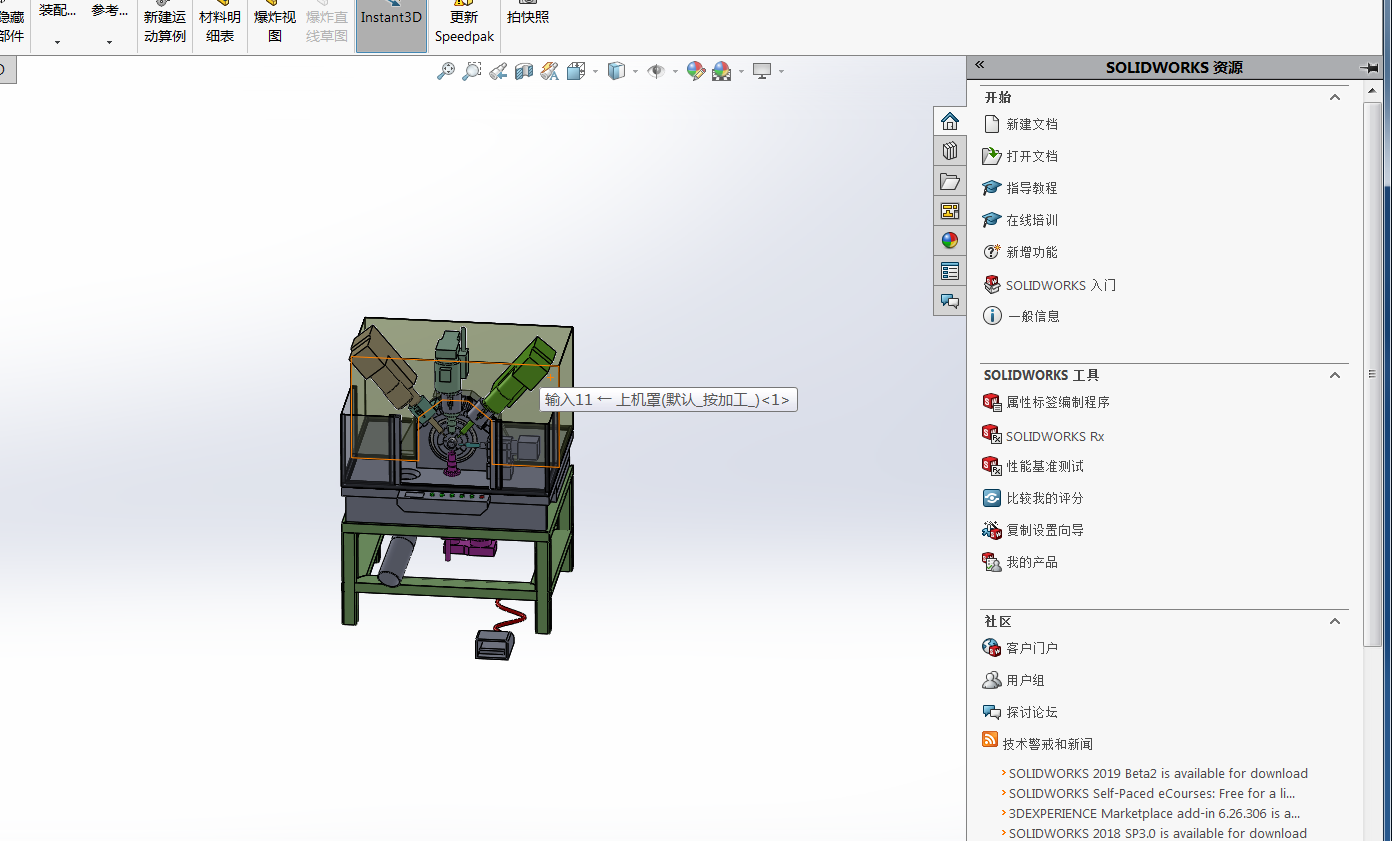The width and height of the screenshot is (1392, 841).
Task: Activate the Zoom to Area tool
Action: pyautogui.click(x=472, y=71)
